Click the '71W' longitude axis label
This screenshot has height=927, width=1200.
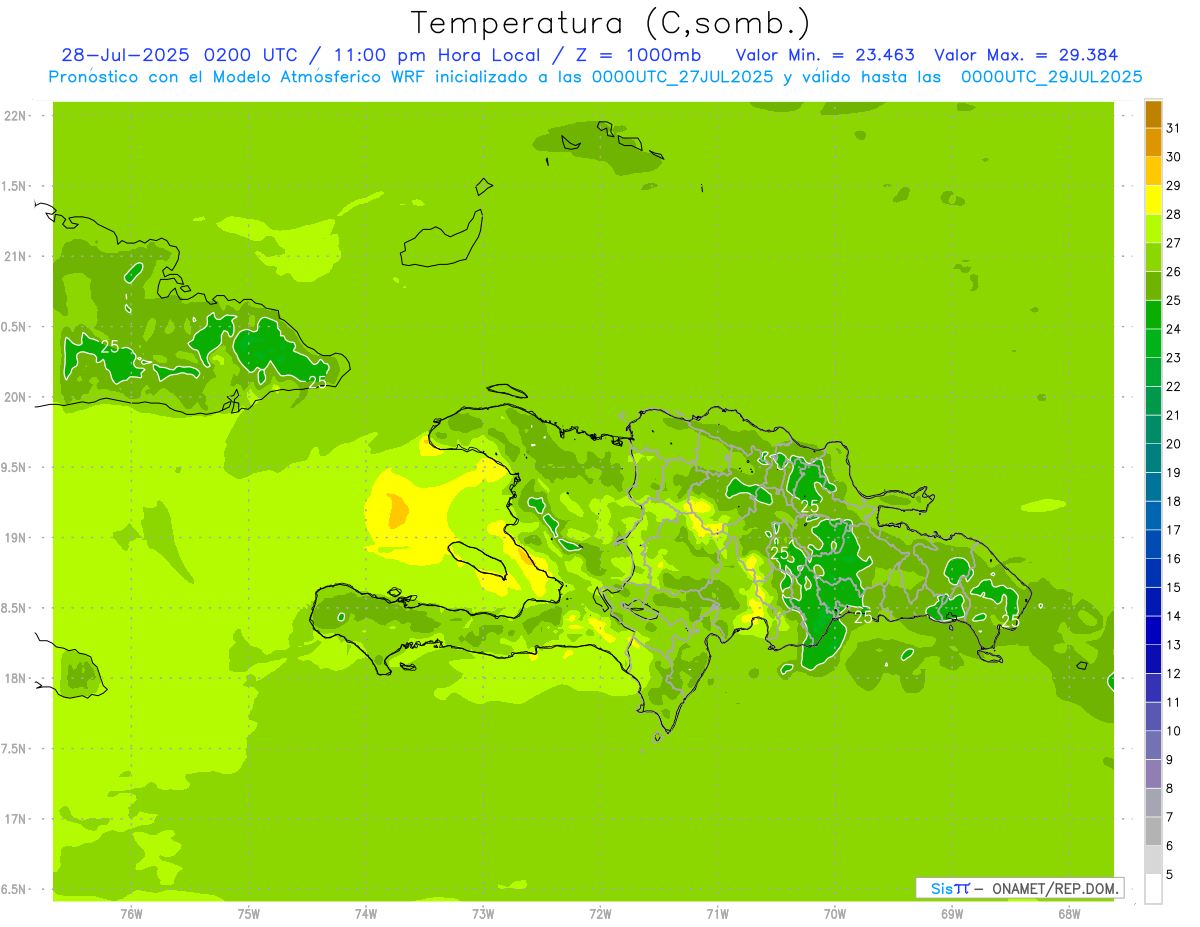(x=717, y=914)
